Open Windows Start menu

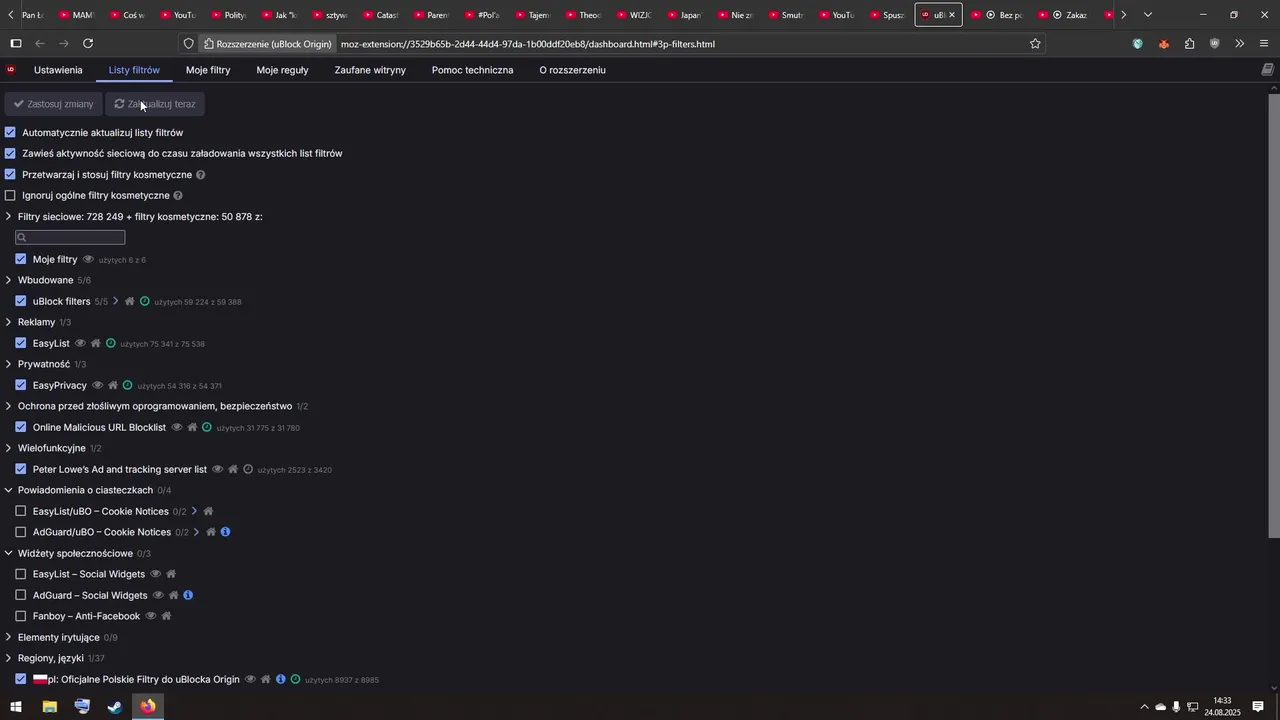(15, 707)
